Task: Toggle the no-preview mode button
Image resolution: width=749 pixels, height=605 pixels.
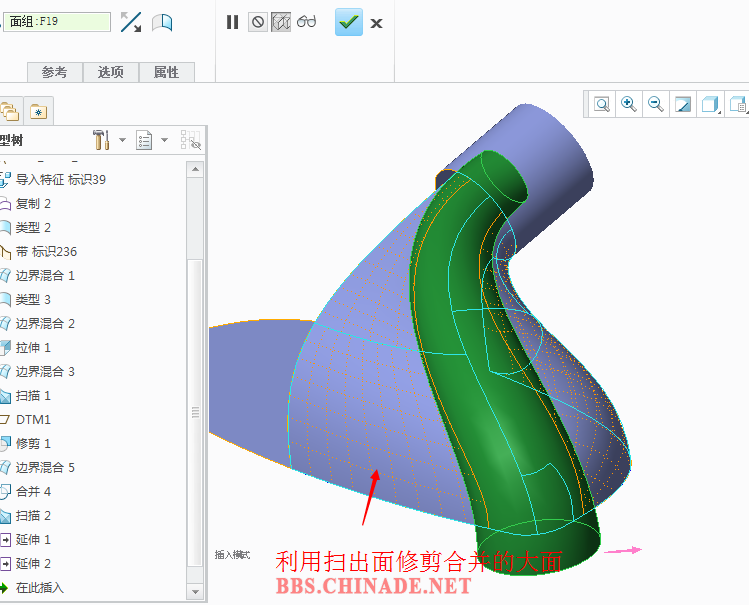Action: [x=258, y=22]
